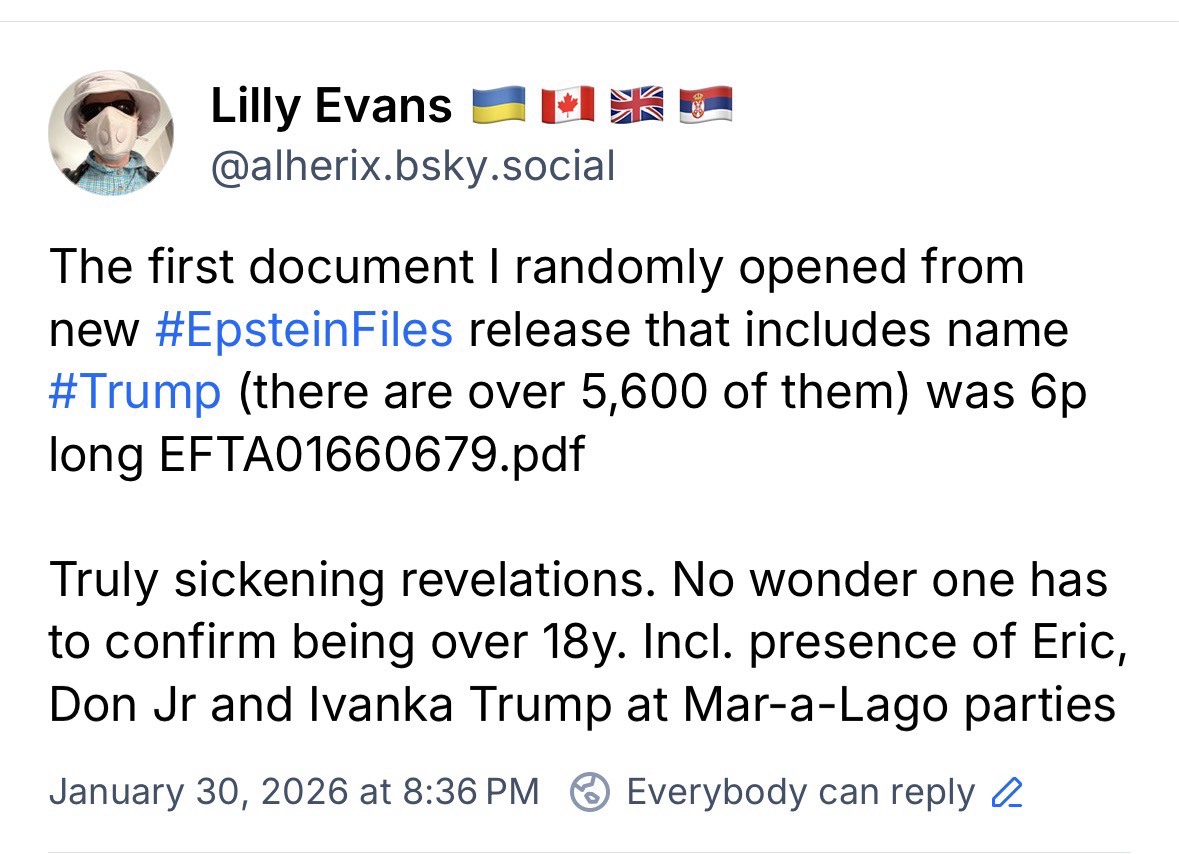The width and height of the screenshot is (1179, 854).
Task: Click the Ukraine flag emoji
Action: (x=500, y=105)
